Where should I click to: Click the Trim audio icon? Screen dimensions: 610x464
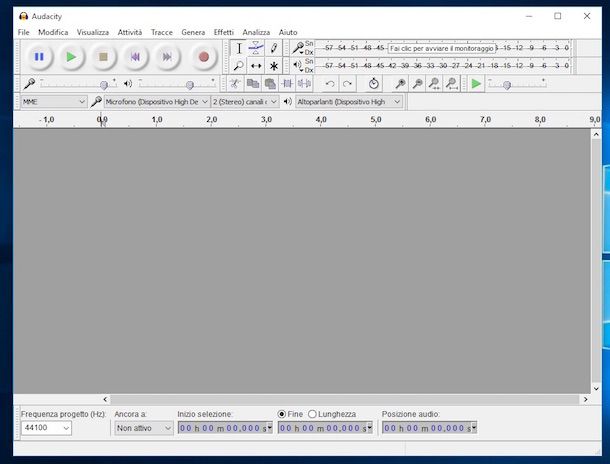[x=287, y=84]
